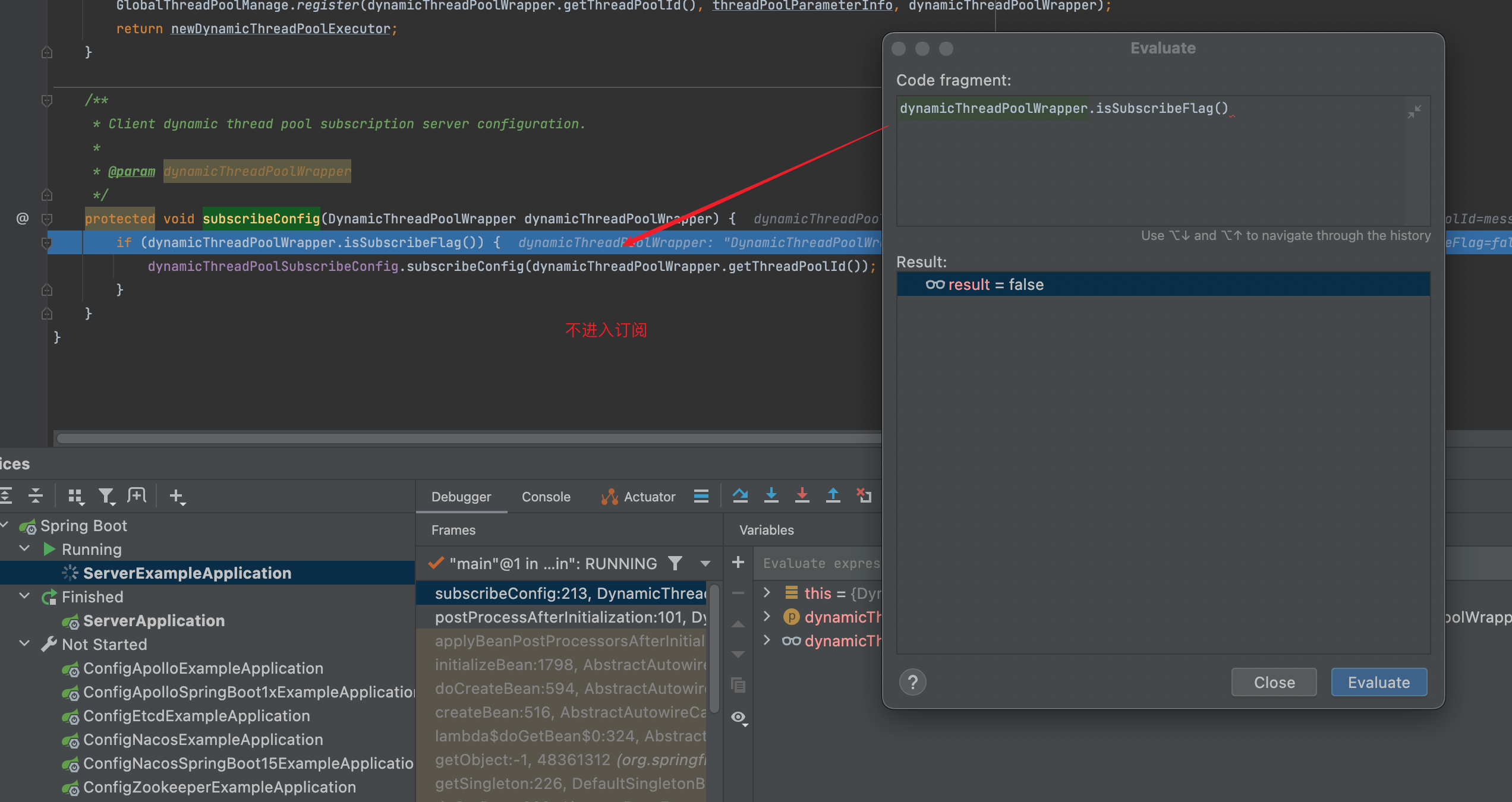Close the Evaluate dialog via the Close button
This screenshot has width=1512, height=802.
click(1274, 682)
